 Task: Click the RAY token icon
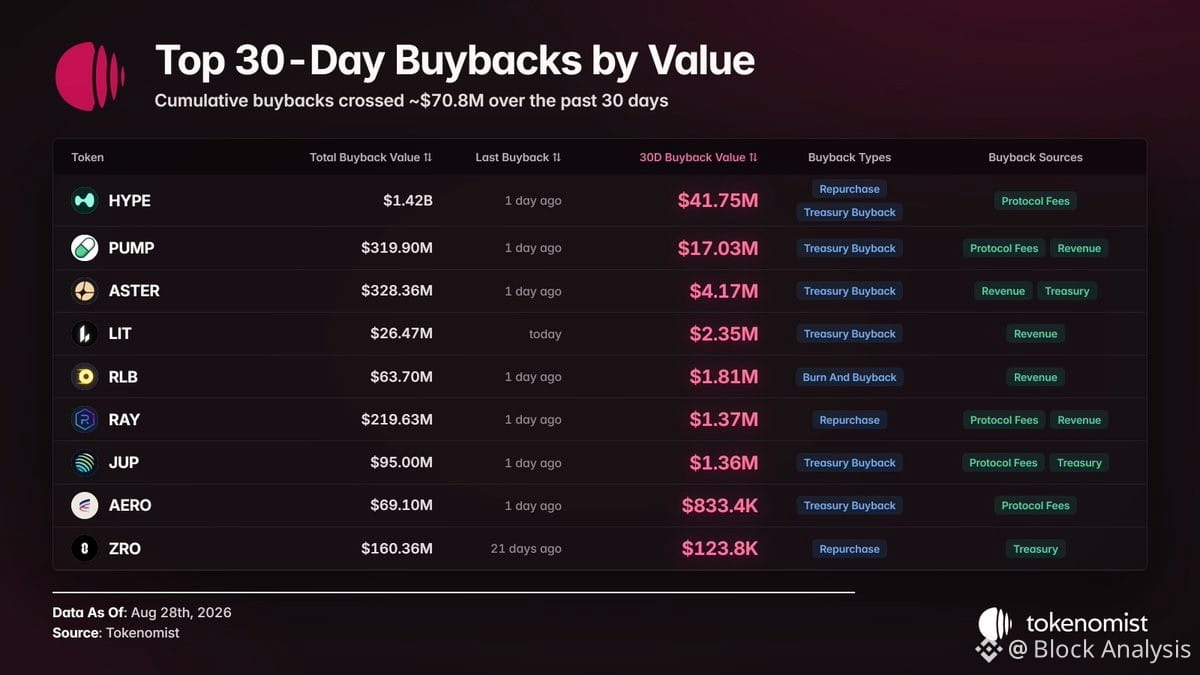click(85, 420)
